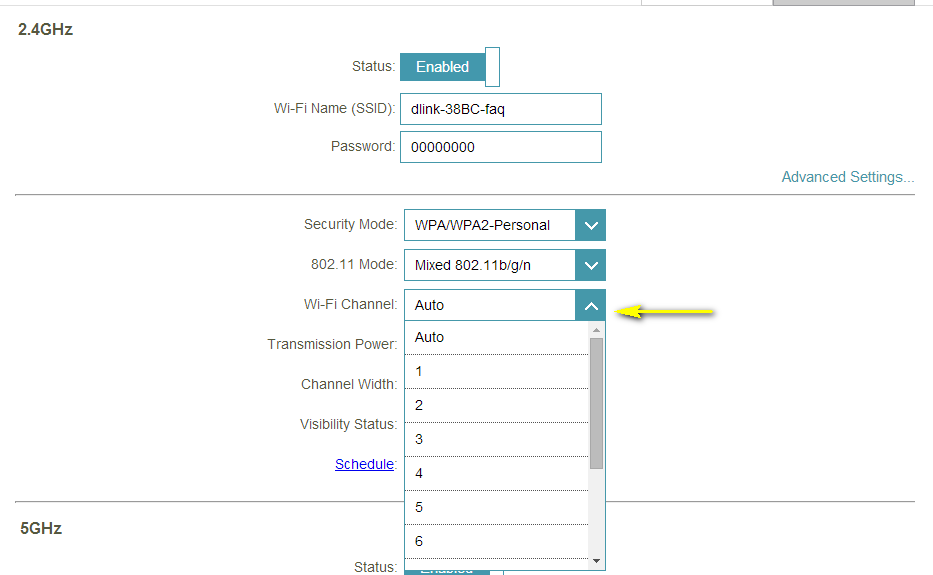
Task: Collapse the Wi-Fi Channel dropdown arrow
Action: (x=591, y=305)
